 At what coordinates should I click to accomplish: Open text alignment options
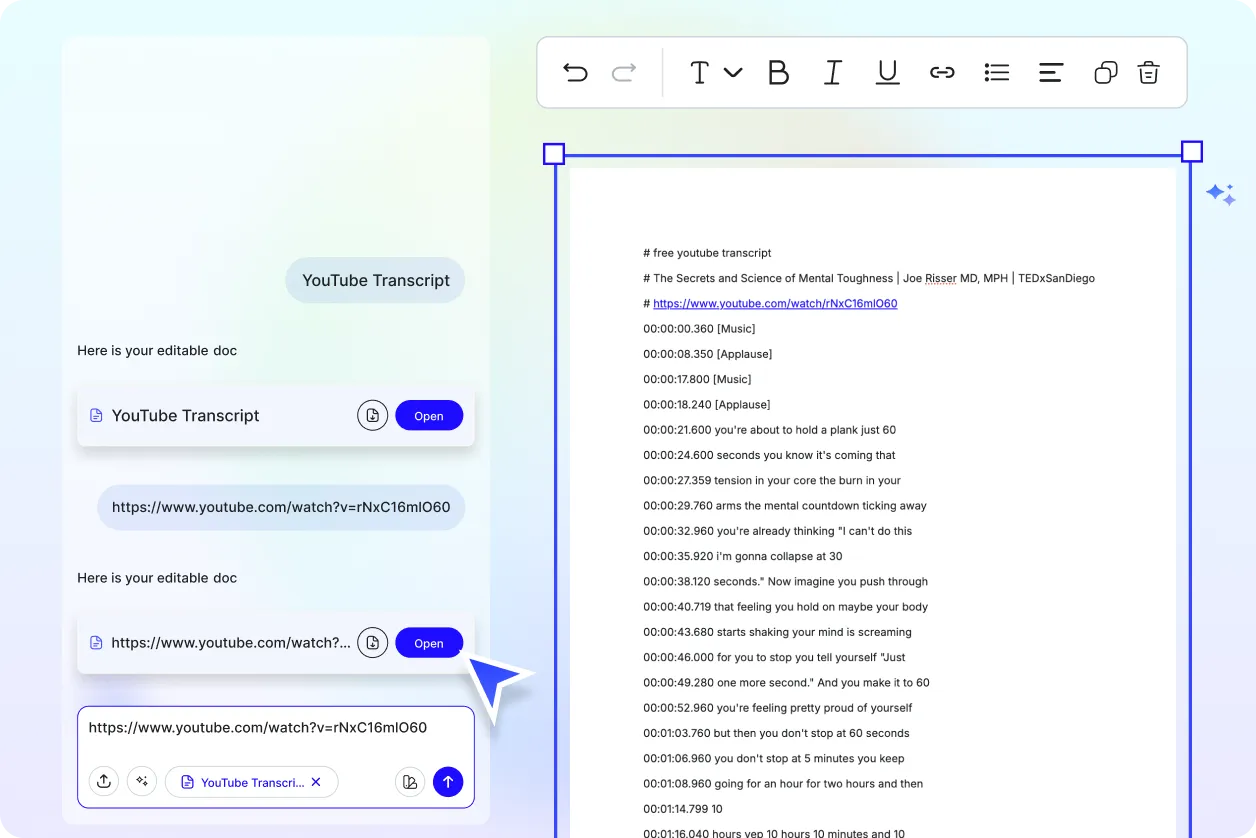pyautogui.click(x=1050, y=72)
